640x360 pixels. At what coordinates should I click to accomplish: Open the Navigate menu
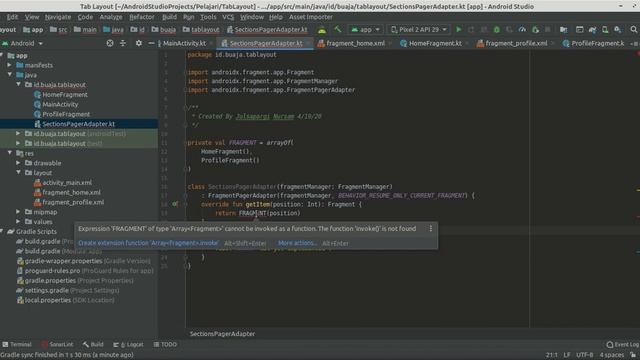(x=58, y=17)
